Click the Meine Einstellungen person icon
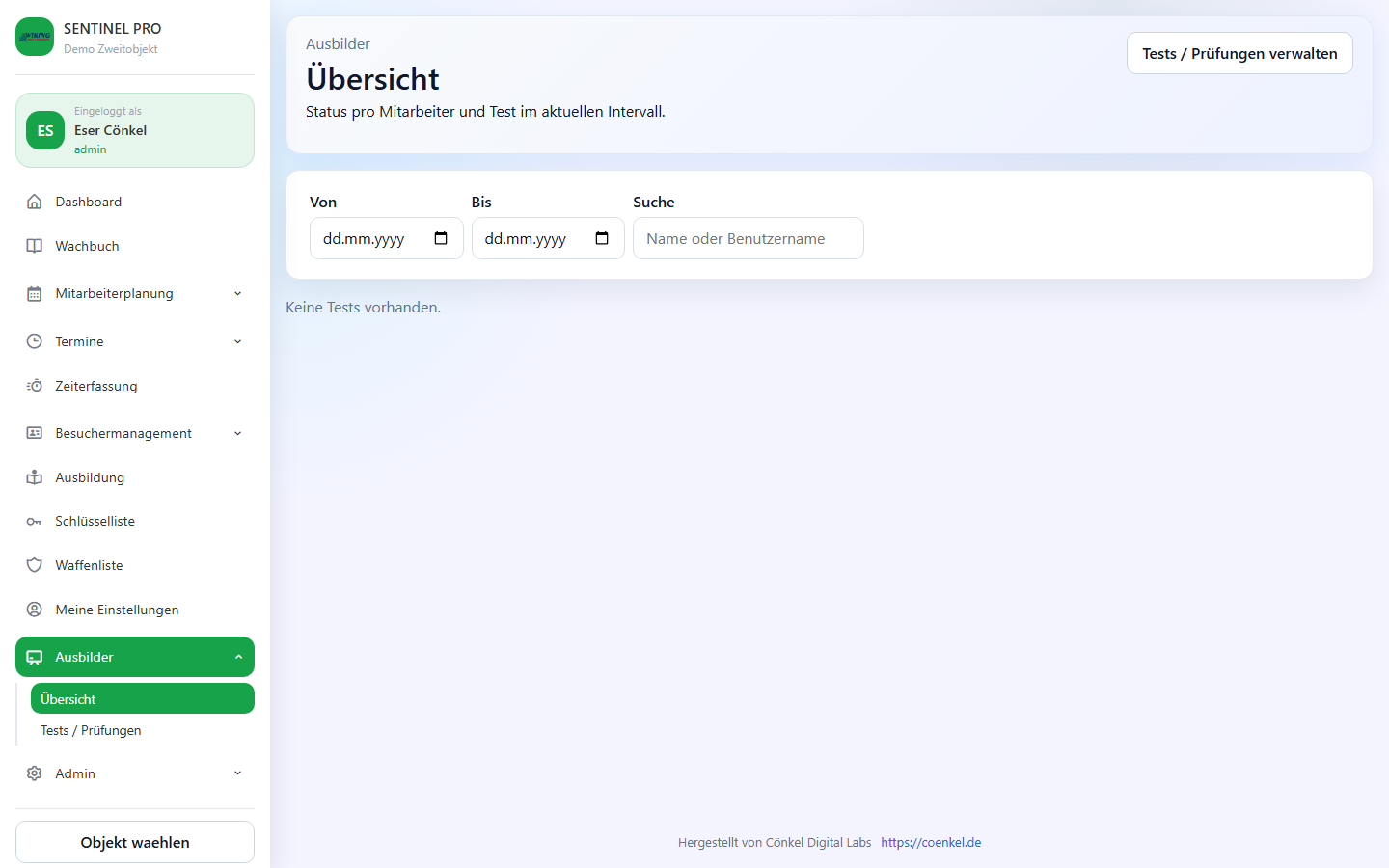This screenshot has width=1389, height=868. point(35,610)
